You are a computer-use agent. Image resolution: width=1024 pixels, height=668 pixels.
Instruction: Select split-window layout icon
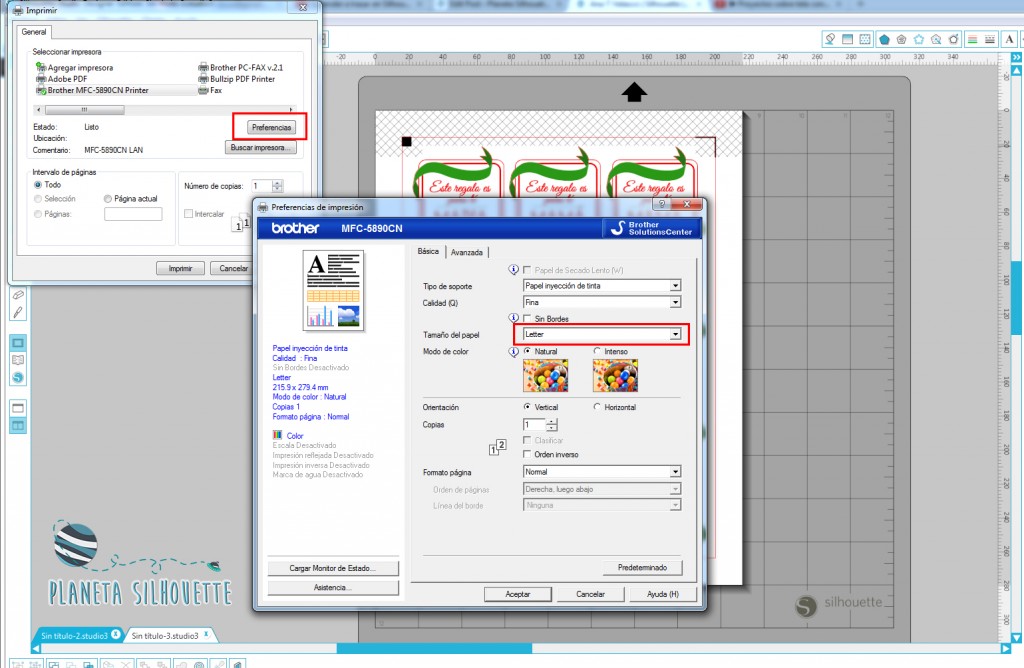[x=18, y=426]
